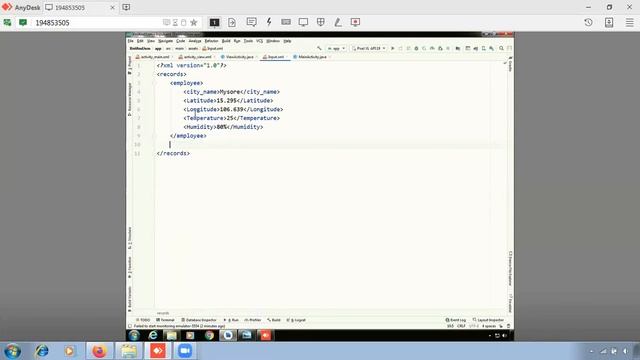640x360 pixels.
Task: Click the AnyDesk actions lightning bolt icon
Action: 269,22
